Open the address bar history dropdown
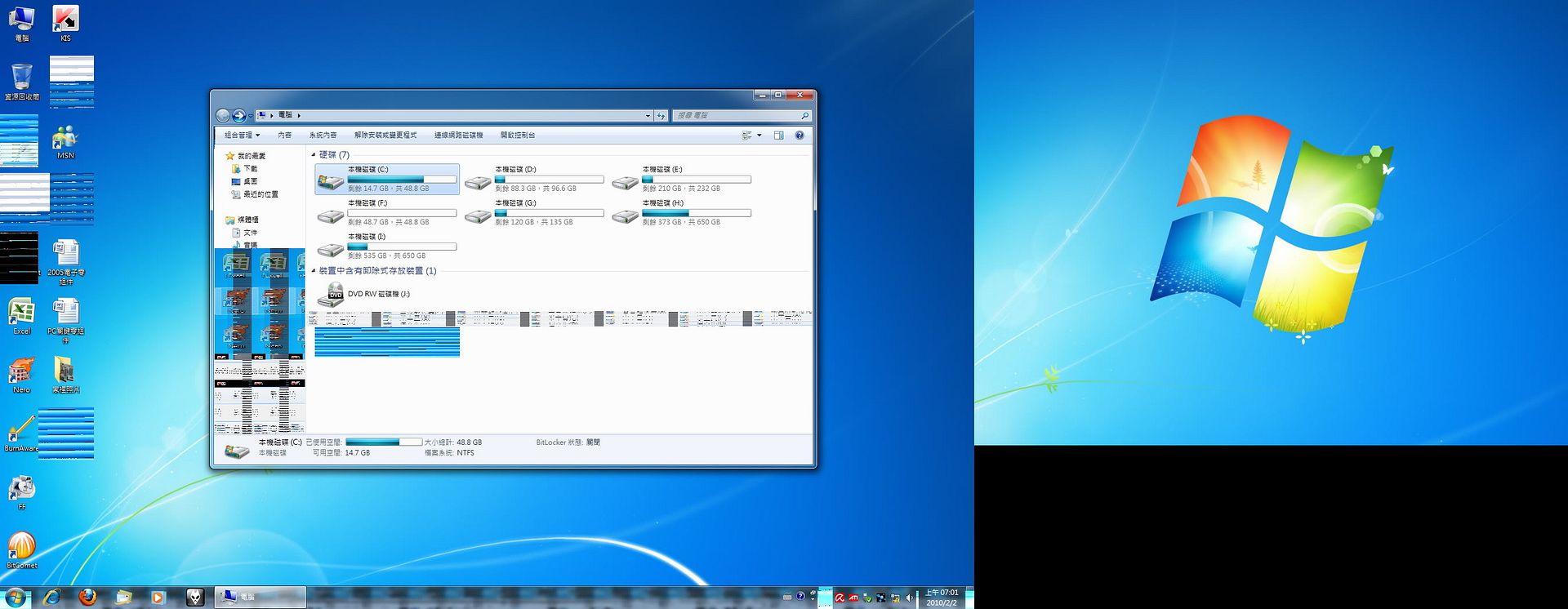The image size is (1568, 609). click(648, 116)
